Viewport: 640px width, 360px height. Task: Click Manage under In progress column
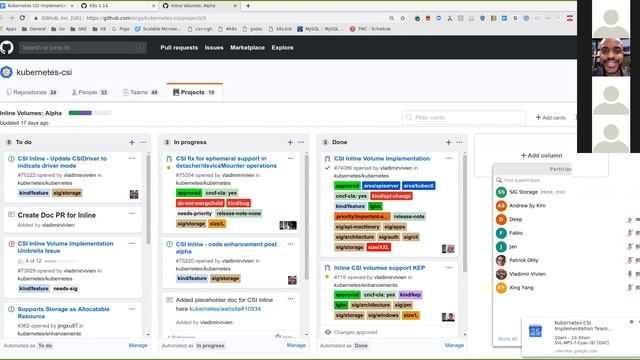pos(296,345)
